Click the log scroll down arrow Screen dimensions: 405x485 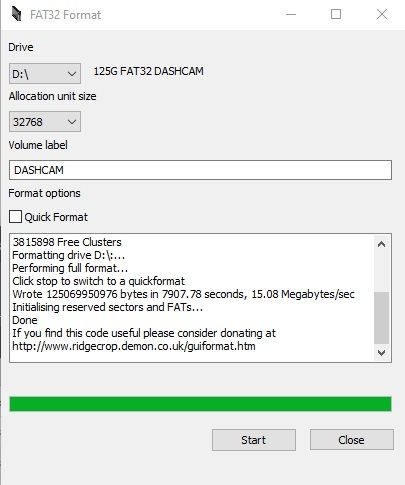pyautogui.click(x=382, y=352)
